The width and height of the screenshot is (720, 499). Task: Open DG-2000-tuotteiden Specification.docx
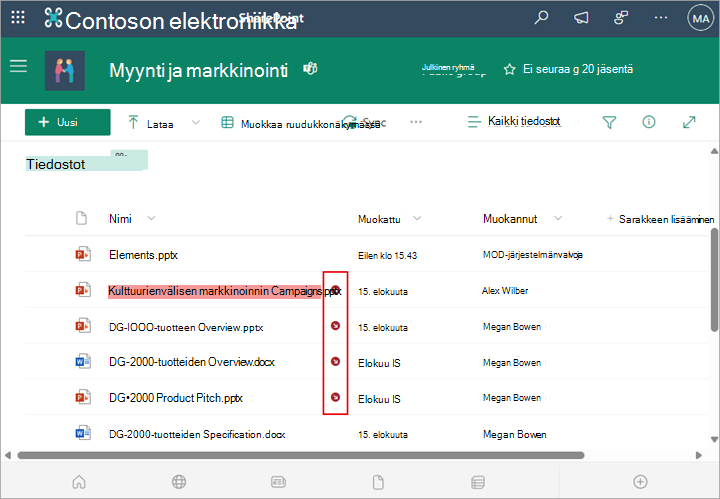click(x=197, y=434)
